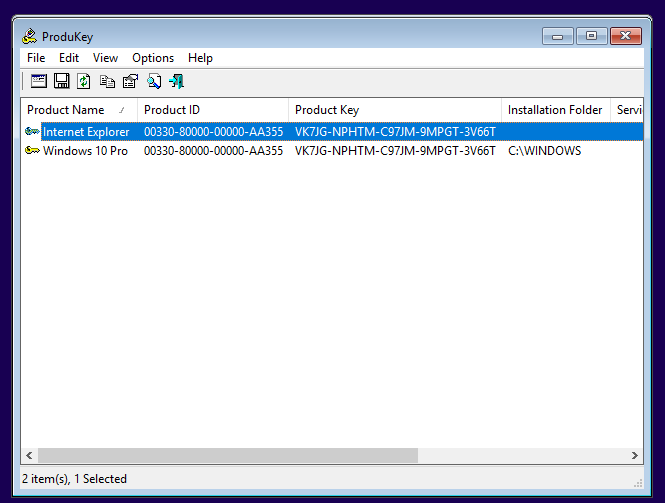Select the Internet Explorer row name
Viewport: 665px width, 503px height.
click(86, 132)
